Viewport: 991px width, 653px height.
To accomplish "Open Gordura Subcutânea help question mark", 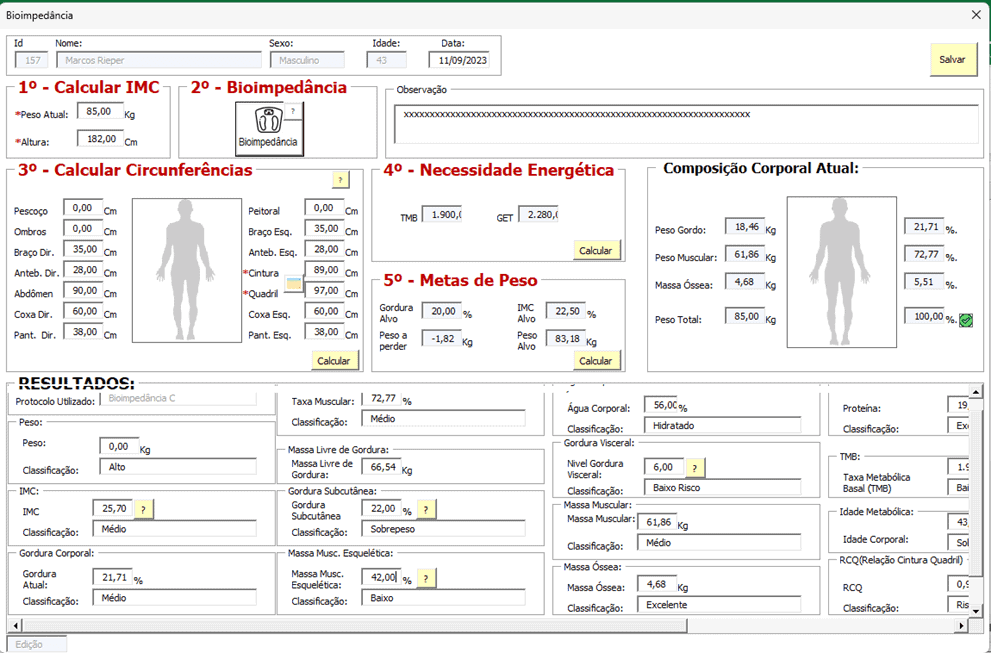I will click(x=426, y=510).
